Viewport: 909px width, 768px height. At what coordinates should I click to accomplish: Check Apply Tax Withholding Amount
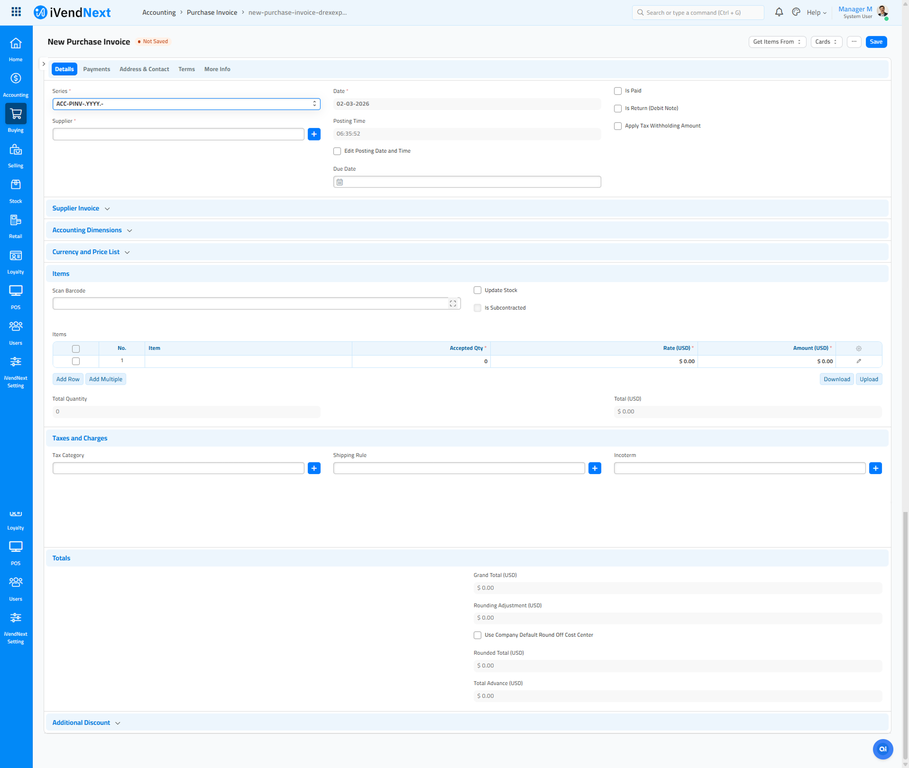point(618,126)
